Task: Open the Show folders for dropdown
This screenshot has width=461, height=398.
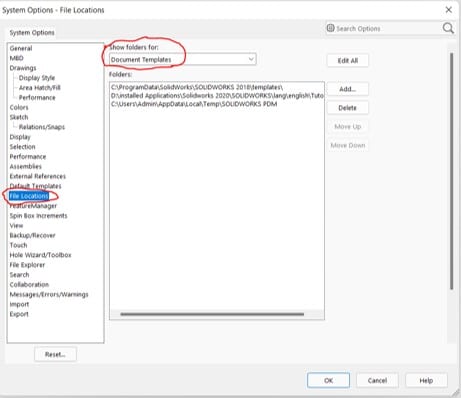Action: point(183,59)
